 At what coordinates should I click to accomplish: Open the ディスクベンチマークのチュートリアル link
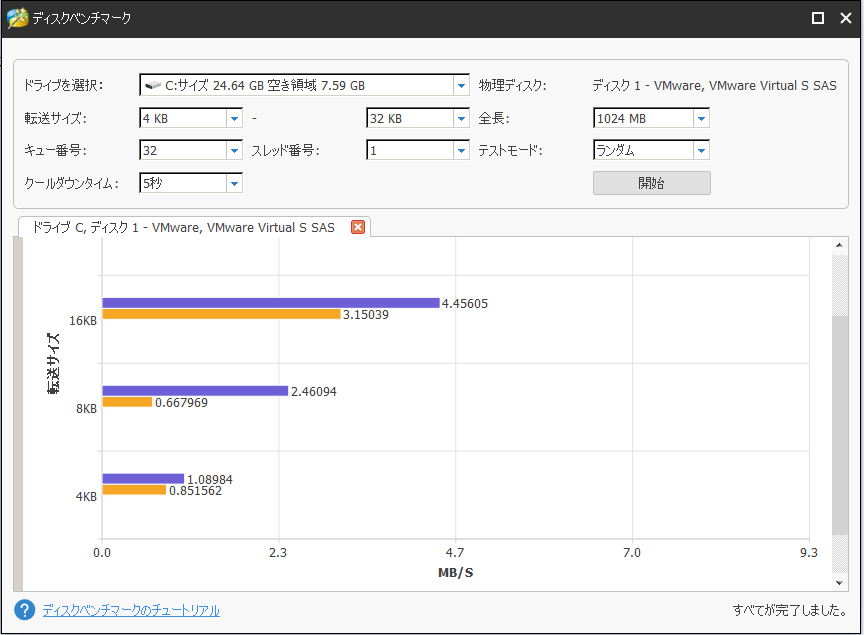tap(131, 610)
